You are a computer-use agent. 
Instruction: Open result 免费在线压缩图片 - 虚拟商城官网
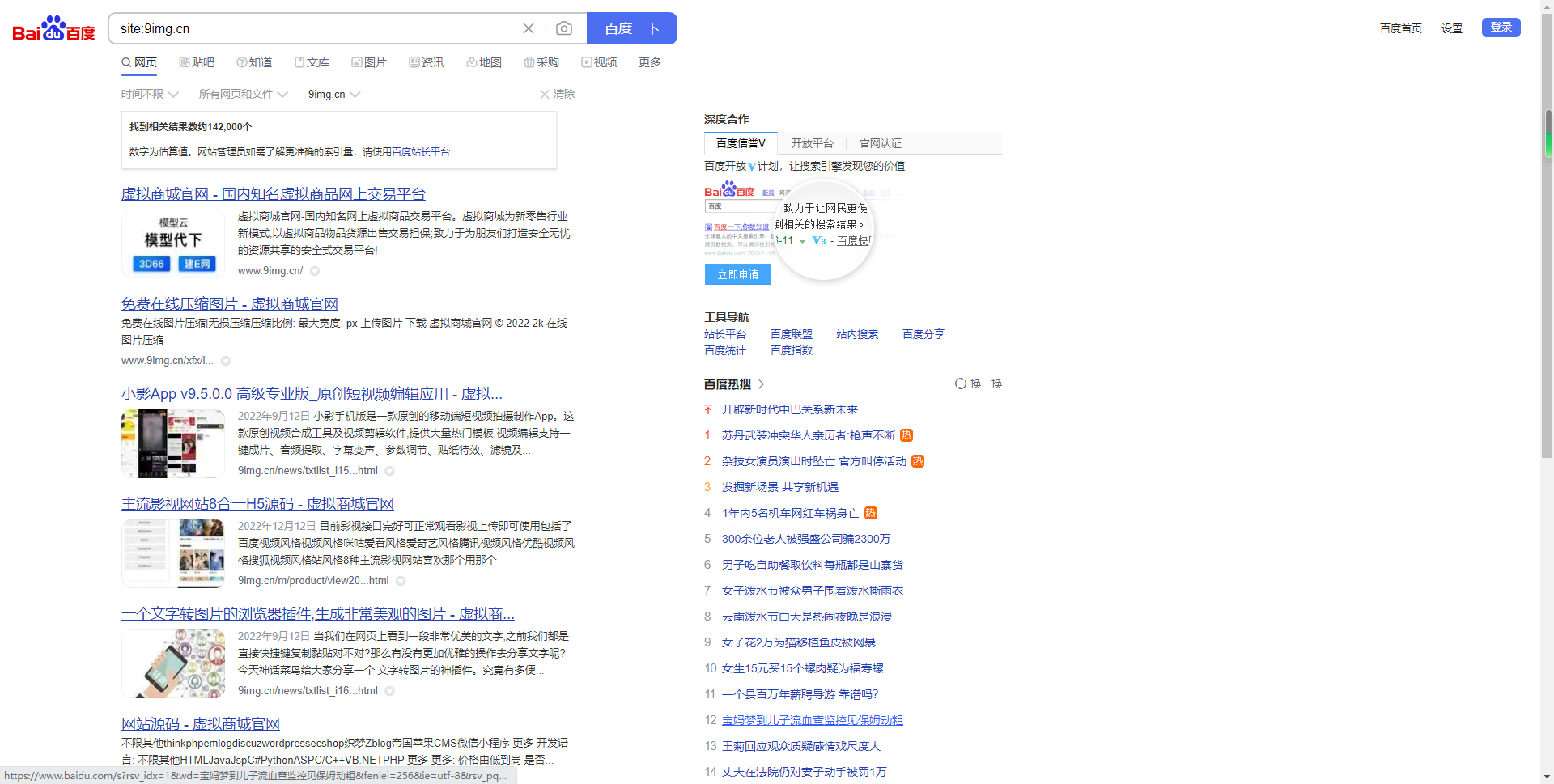point(230,303)
